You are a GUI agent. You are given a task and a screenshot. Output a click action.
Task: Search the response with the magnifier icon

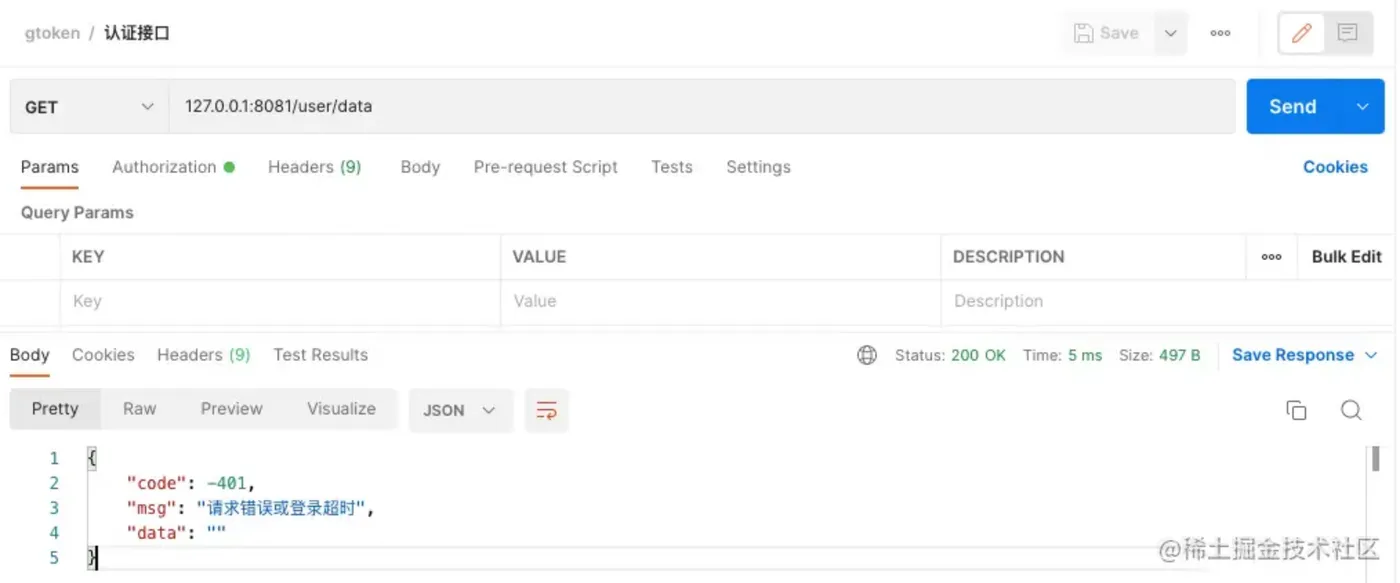tap(1351, 410)
